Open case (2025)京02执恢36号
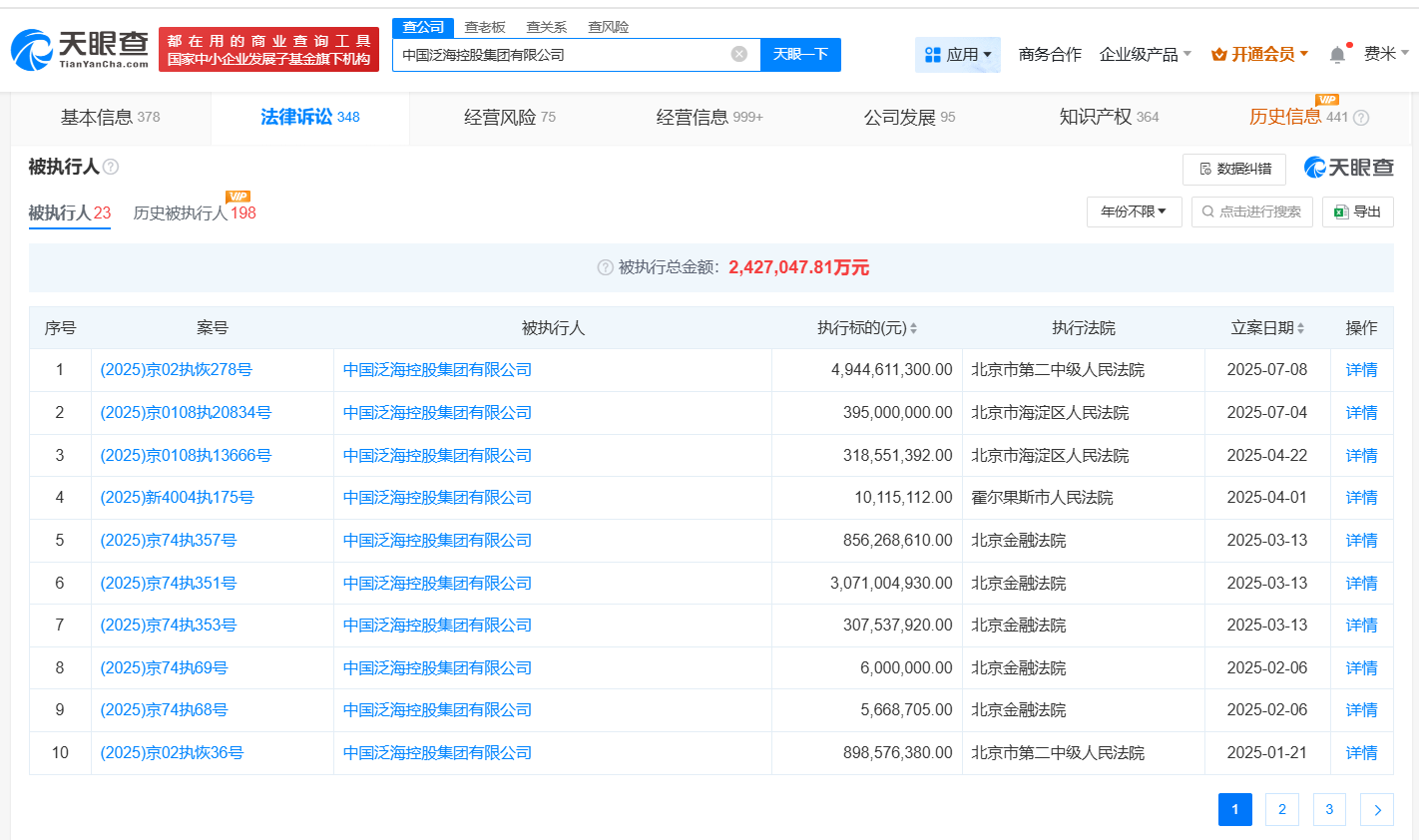The width and height of the screenshot is (1419, 840). [172, 753]
